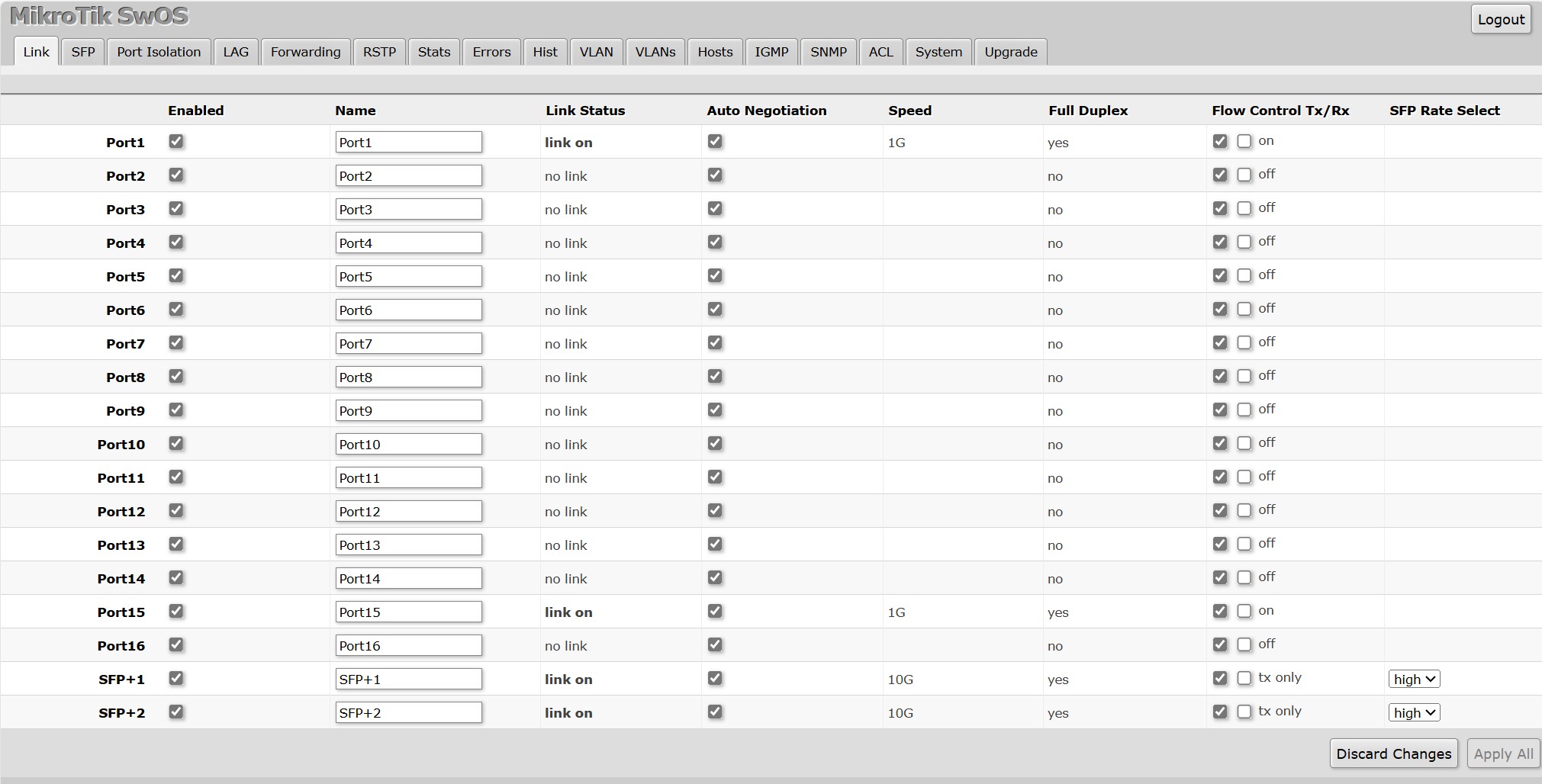This screenshot has width=1542, height=784.
Task: Click the Discard Changes button
Action: point(1392,753)
